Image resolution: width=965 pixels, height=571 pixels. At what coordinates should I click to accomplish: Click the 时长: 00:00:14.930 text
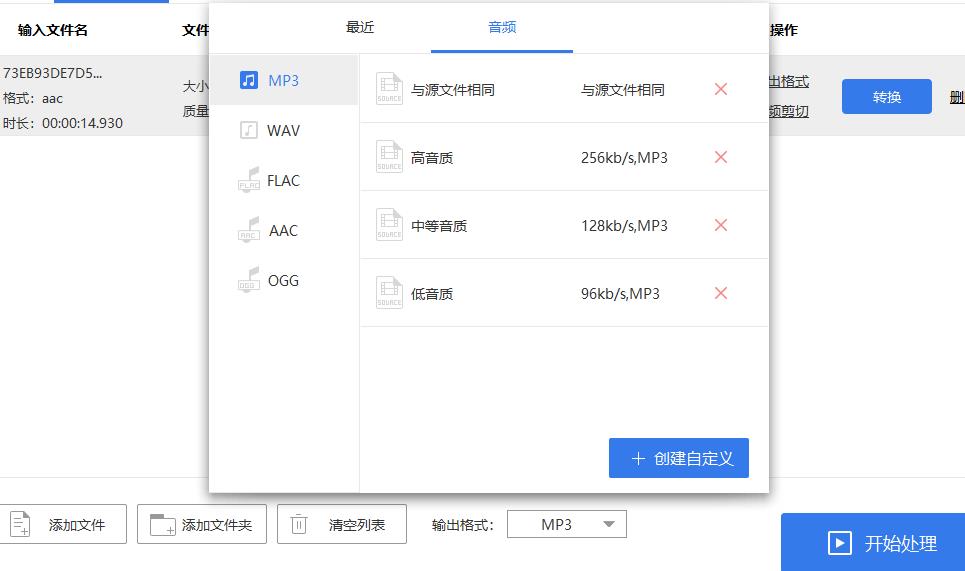[x=63, y=123]
